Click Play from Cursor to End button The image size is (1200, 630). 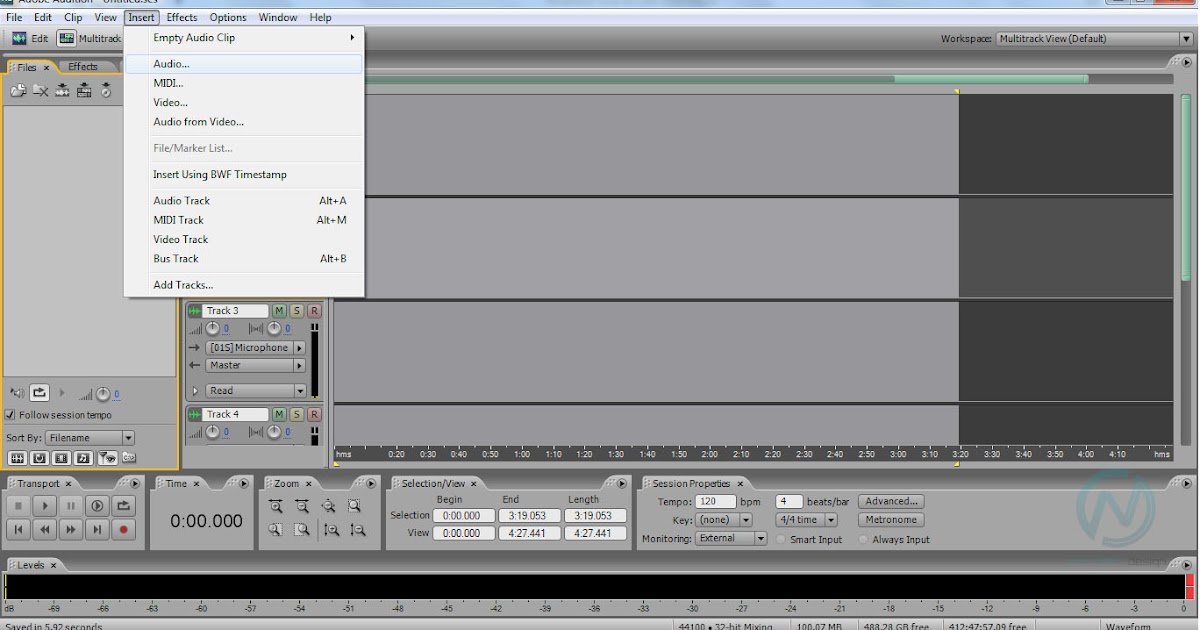click(97, 506)
